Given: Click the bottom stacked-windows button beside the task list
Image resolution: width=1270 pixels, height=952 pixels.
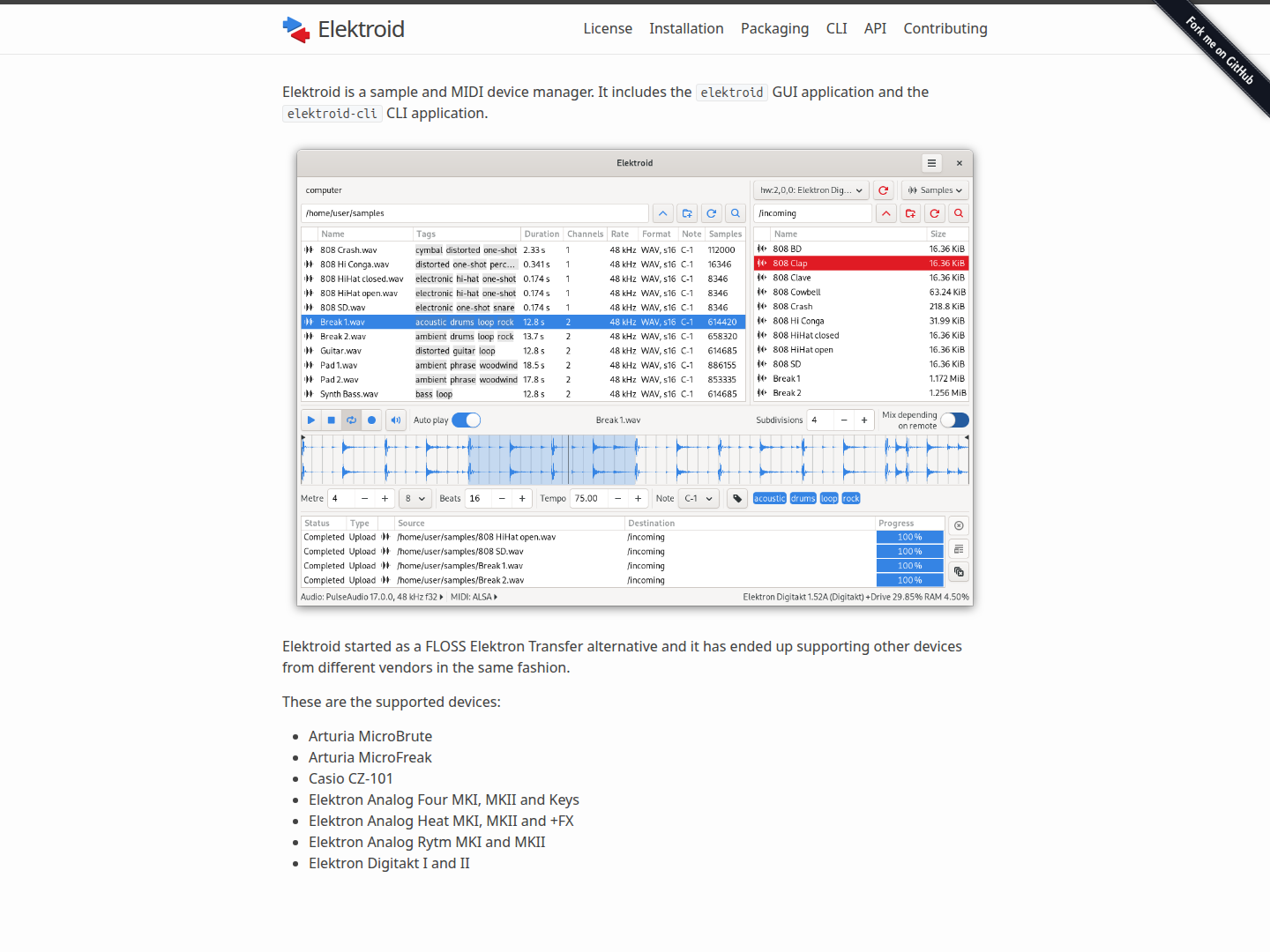Looking at the screenshot, I should coord(959,572).
